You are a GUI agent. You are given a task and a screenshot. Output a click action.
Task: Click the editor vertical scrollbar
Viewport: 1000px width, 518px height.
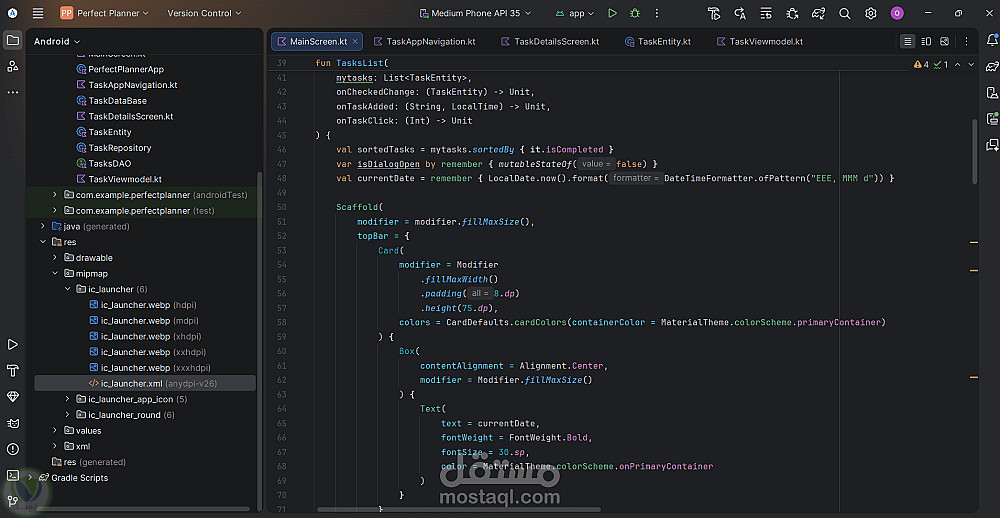(974, 152)
